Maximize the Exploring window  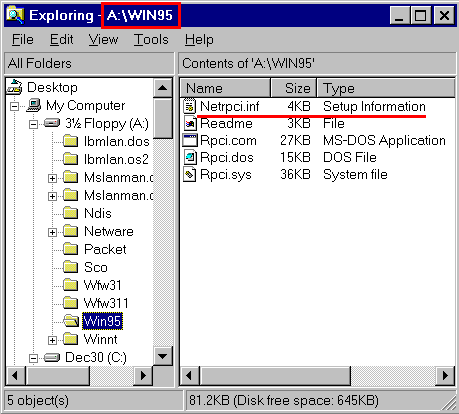click(x=420, y=15)
